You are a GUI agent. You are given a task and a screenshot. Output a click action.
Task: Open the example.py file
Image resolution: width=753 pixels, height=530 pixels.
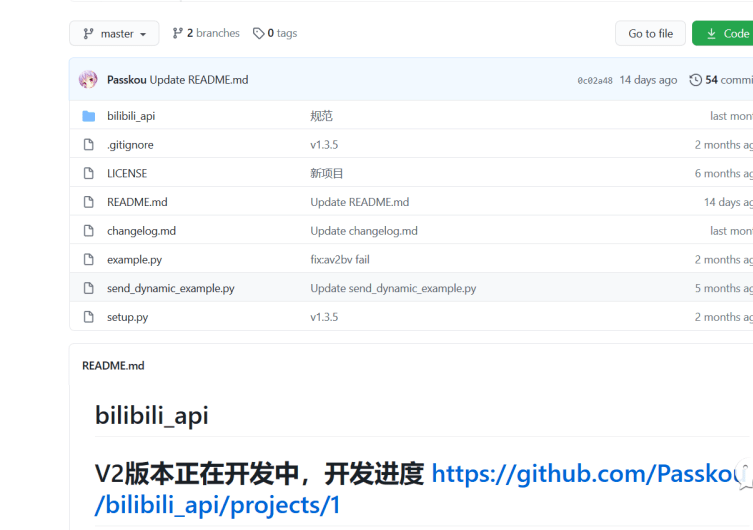134,260
